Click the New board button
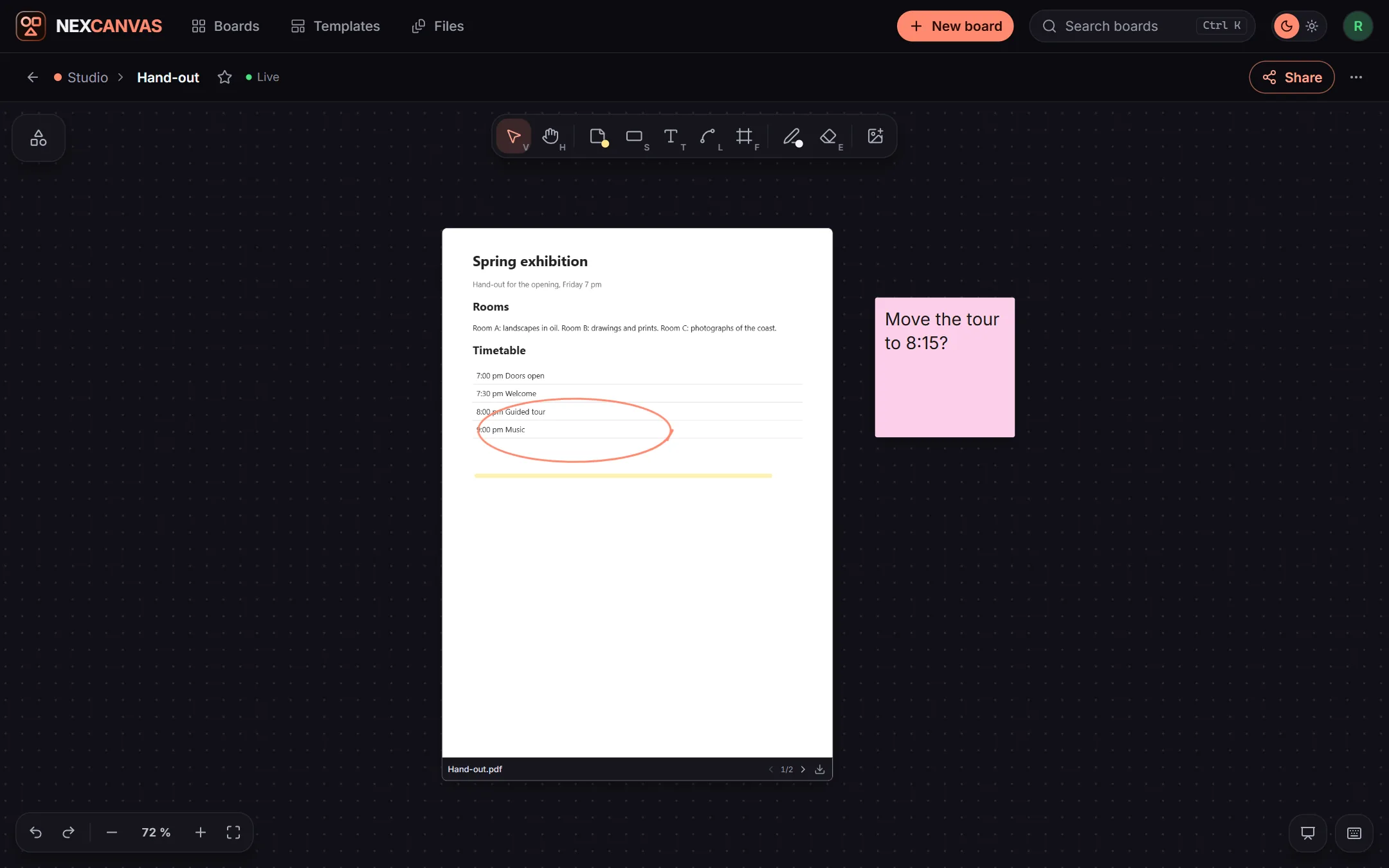The image size is (1389, 868). click(x=955, y=26)
